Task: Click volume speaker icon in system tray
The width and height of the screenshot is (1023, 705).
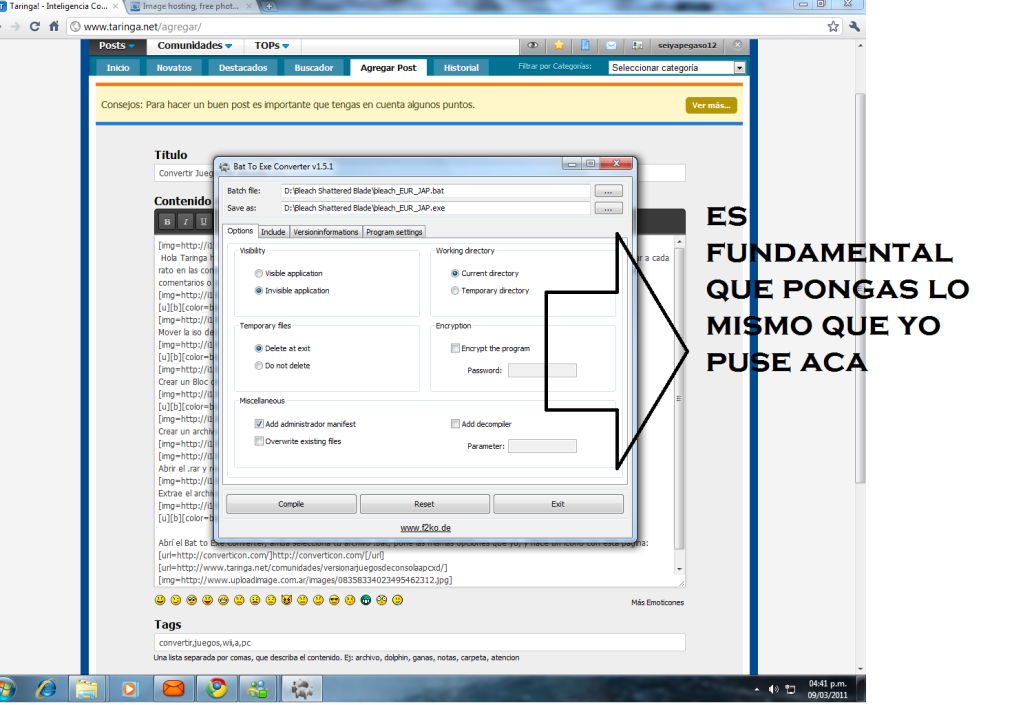Action: point(774,689)
